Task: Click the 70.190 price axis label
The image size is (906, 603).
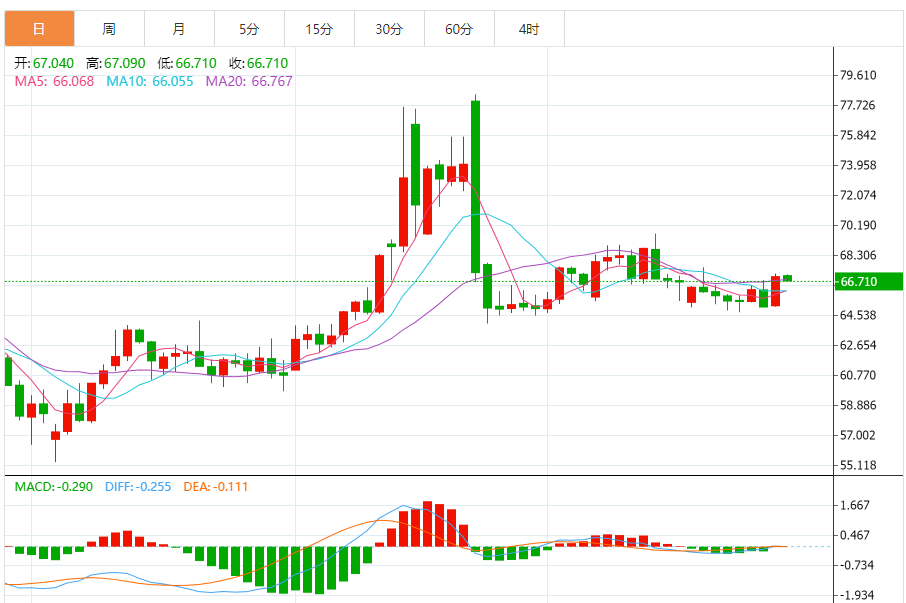Action: 858,225
